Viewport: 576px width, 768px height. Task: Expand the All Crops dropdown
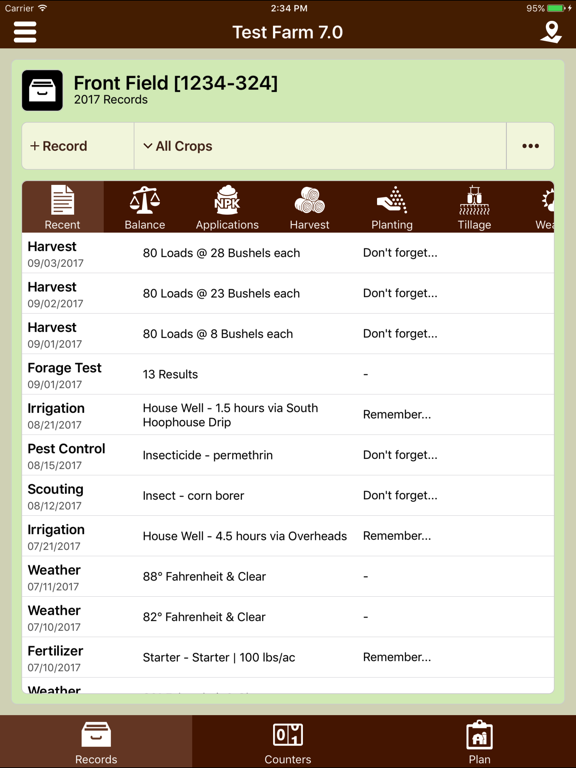click(320, 146)
